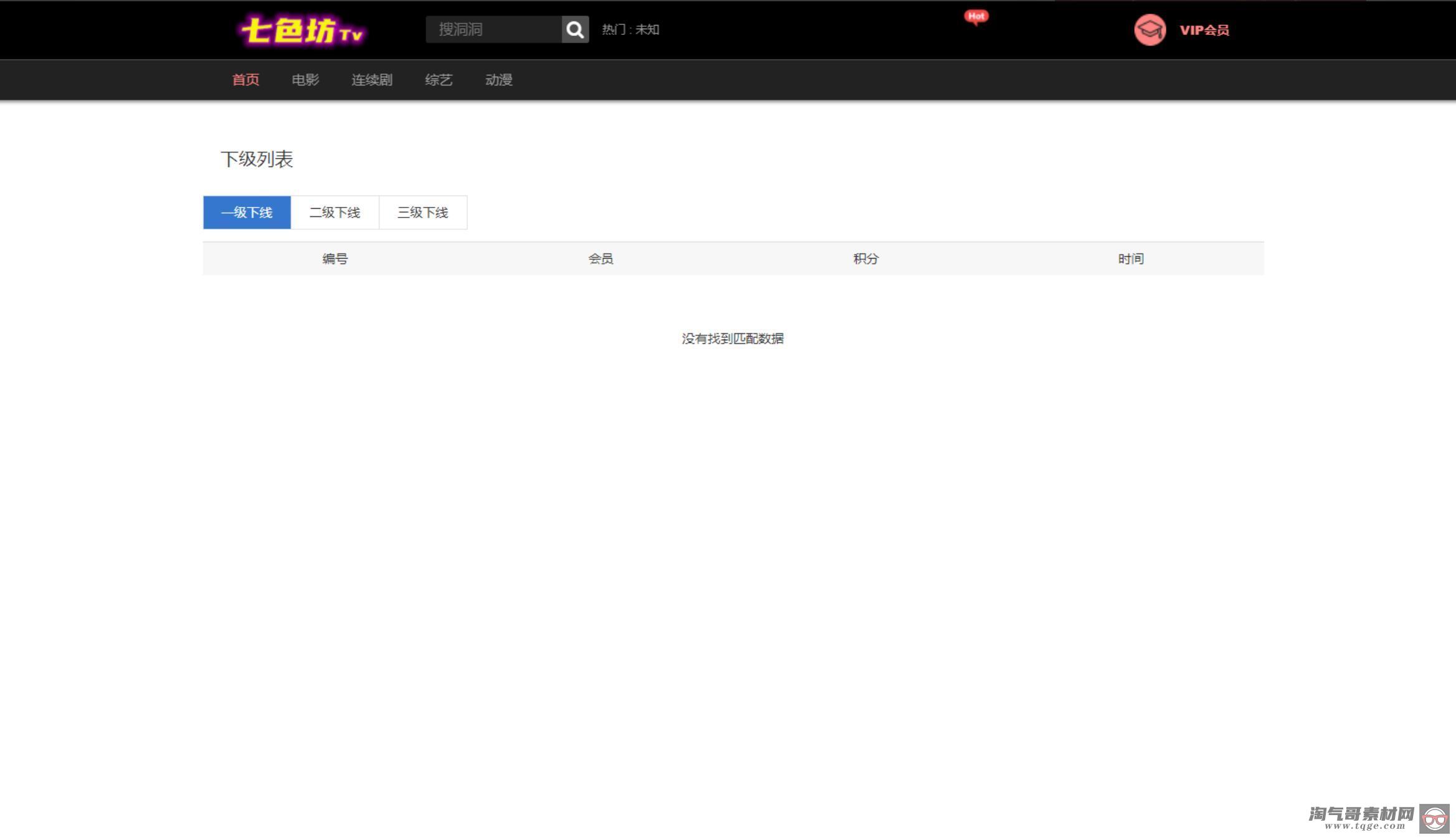1456x840 pixels.
Task: Click the 积分 column header
Action: (x=866, y=259)
